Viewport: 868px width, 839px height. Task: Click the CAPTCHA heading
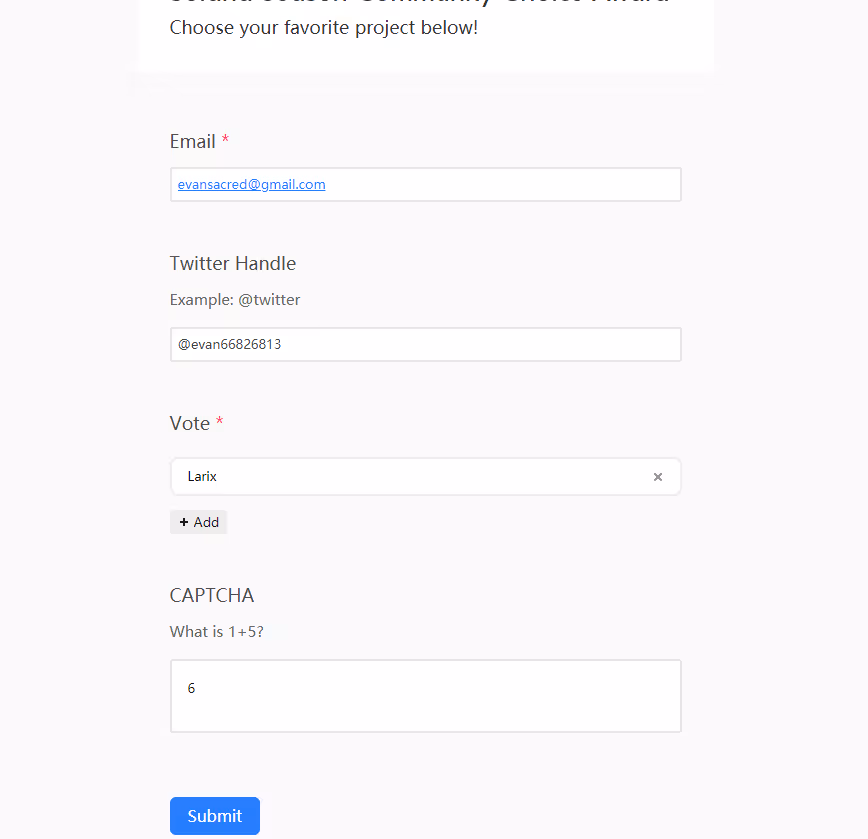[x=211, y=595]
